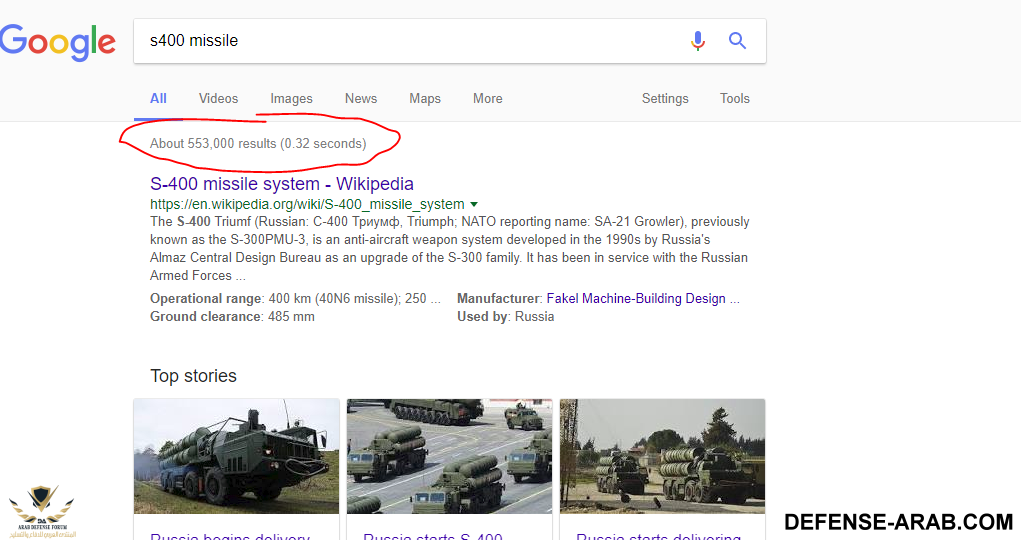Click the Google logo

57,42
